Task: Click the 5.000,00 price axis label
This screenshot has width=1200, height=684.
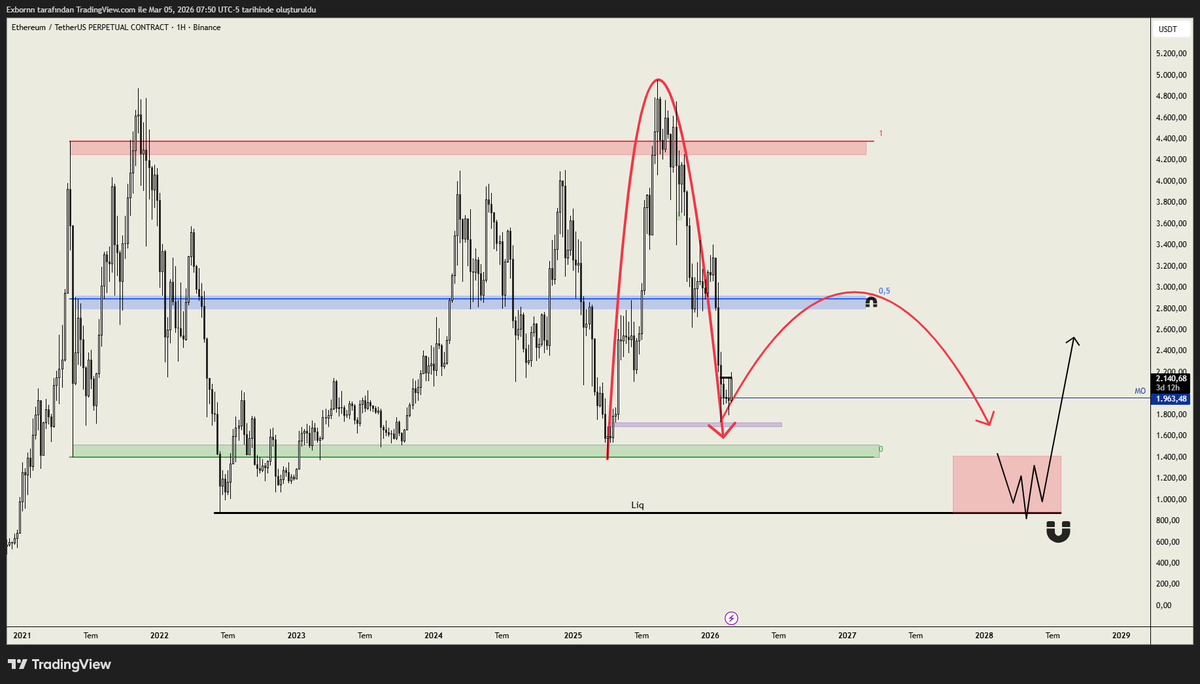Action: (x=1171, y=75)
